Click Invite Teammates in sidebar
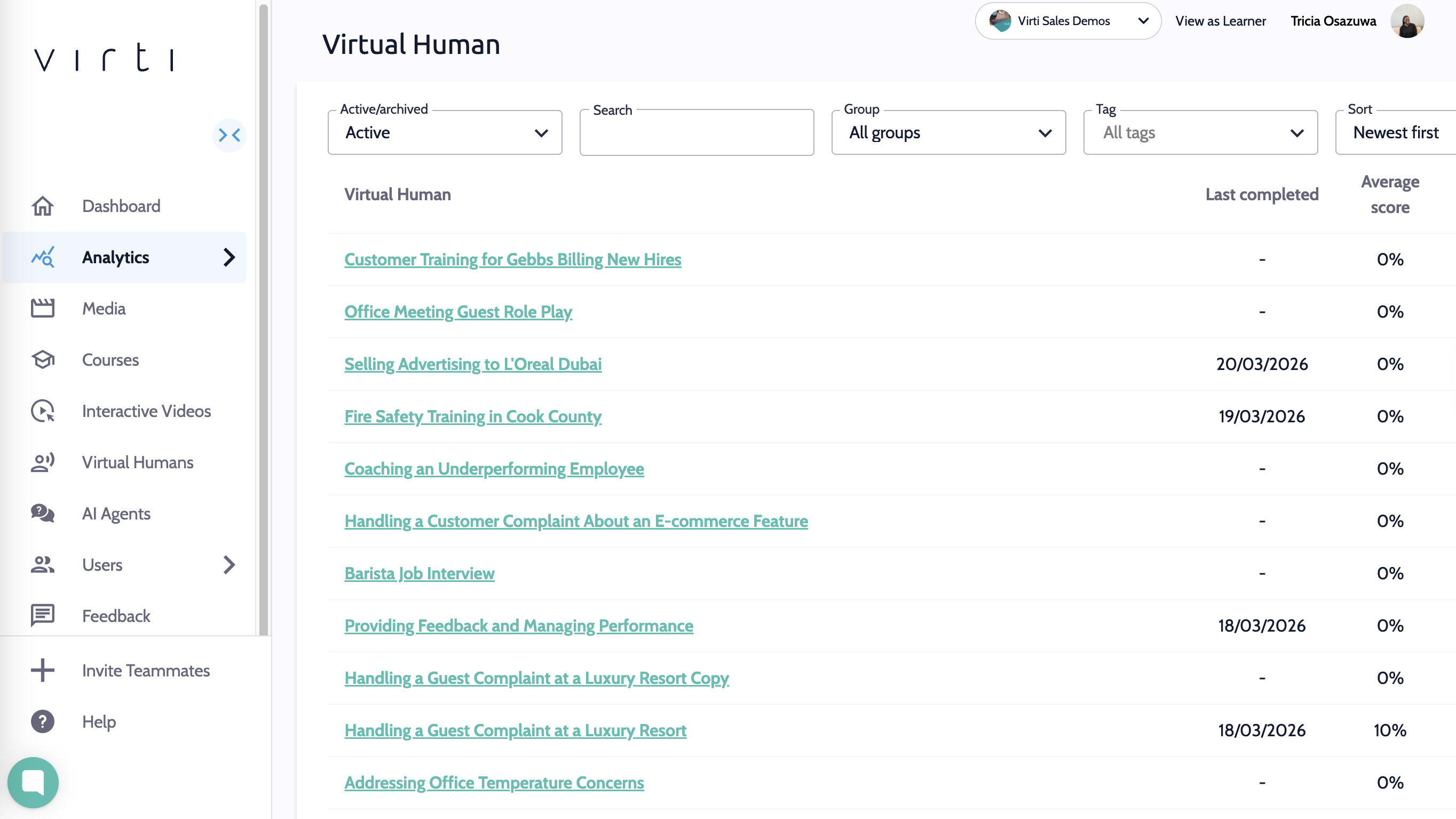The height and width of the screenshot is (819, 1456). [146, 671]
